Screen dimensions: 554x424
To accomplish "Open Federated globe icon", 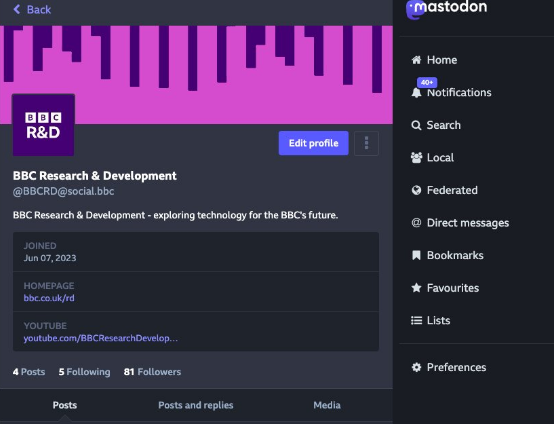I will (x=417, y=190).
